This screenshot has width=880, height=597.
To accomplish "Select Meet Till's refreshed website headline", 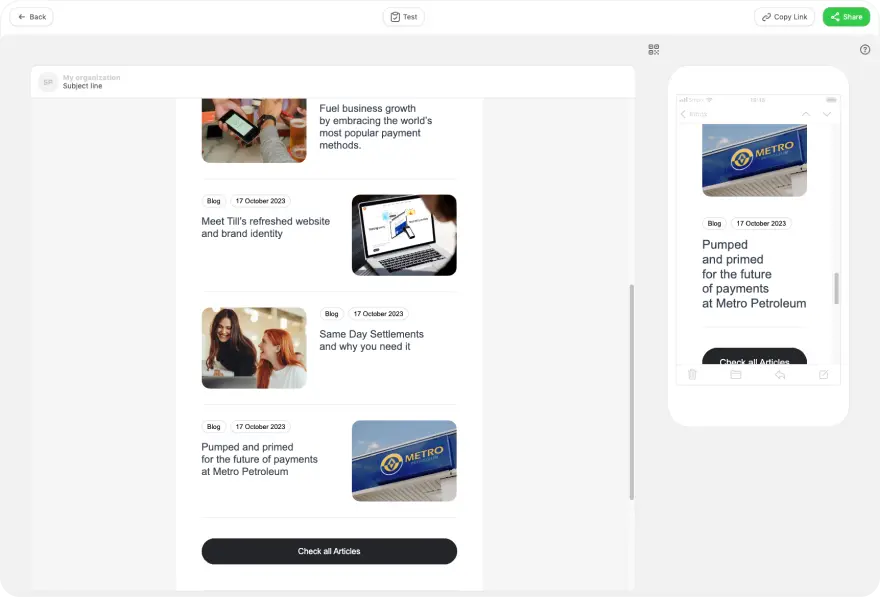I will click(x=265, y=227).
